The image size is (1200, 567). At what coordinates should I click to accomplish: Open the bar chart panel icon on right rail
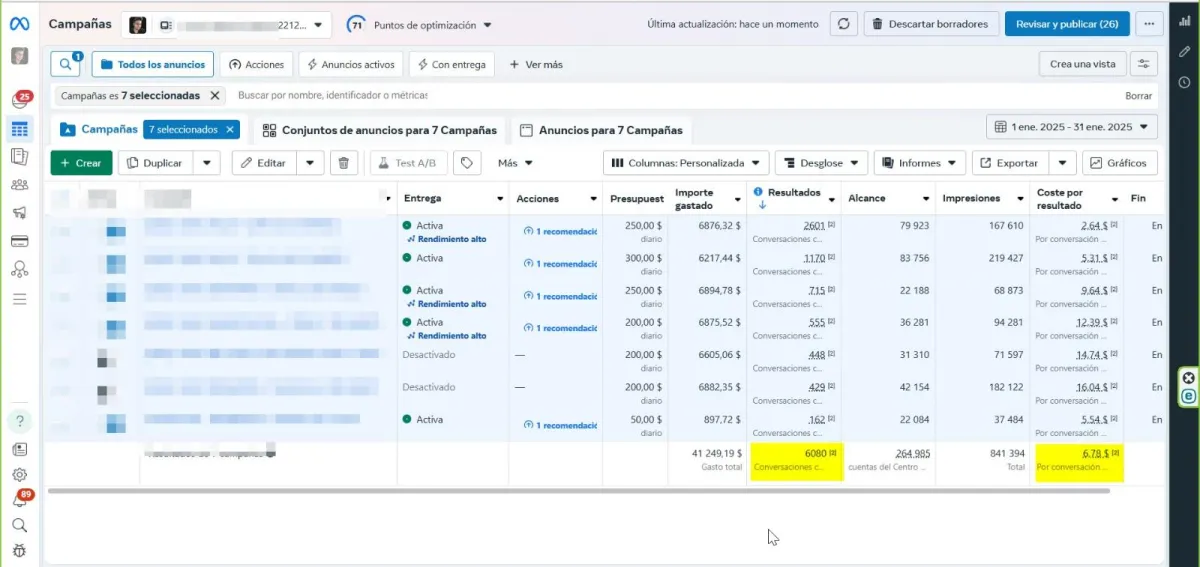point(1184,23)
